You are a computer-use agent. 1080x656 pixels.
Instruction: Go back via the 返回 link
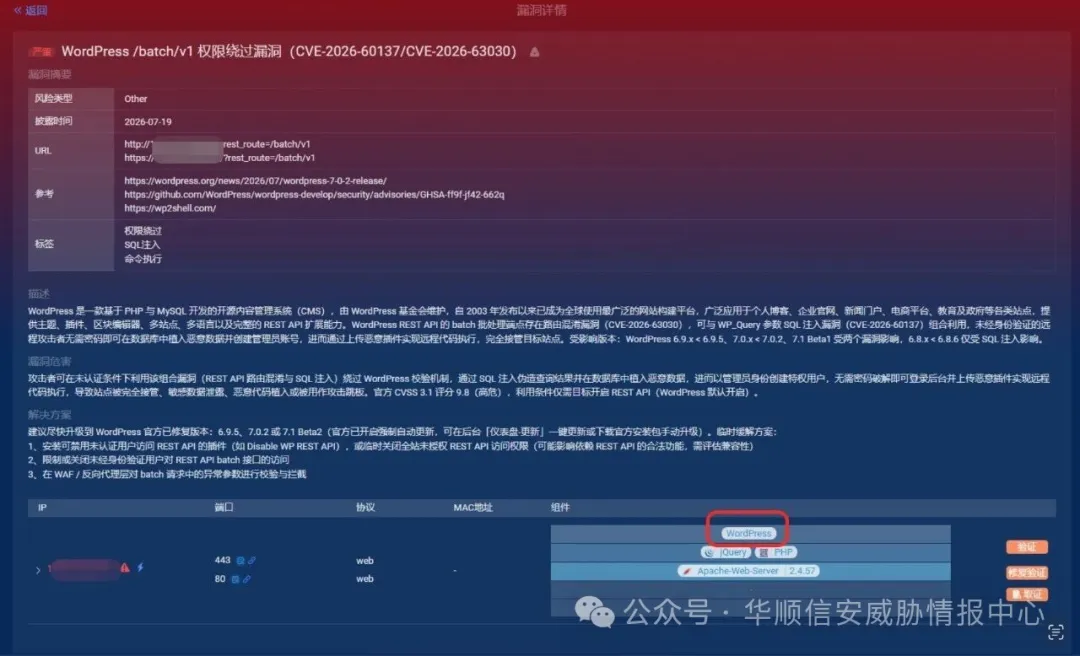click(x=31, y=10)
